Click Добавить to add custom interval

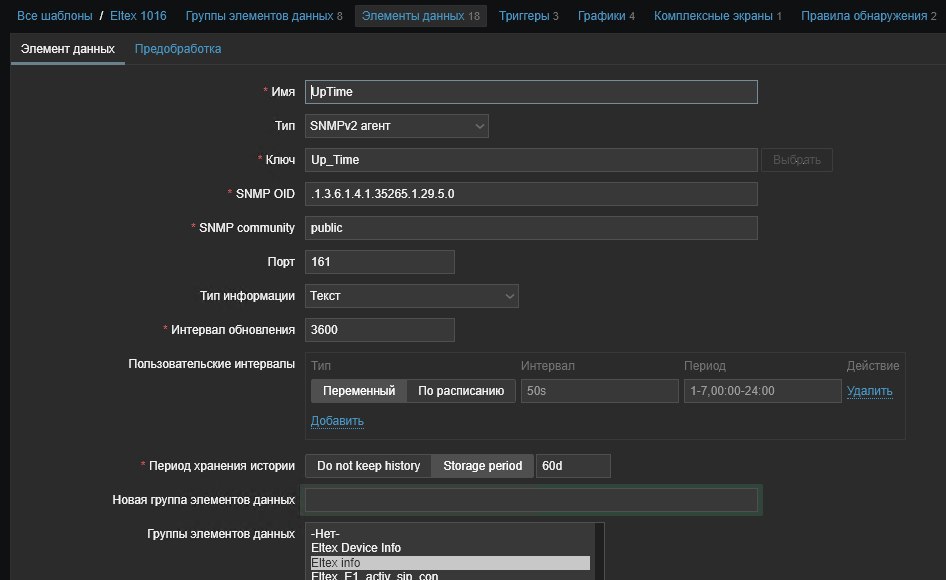tap(337, 421)
